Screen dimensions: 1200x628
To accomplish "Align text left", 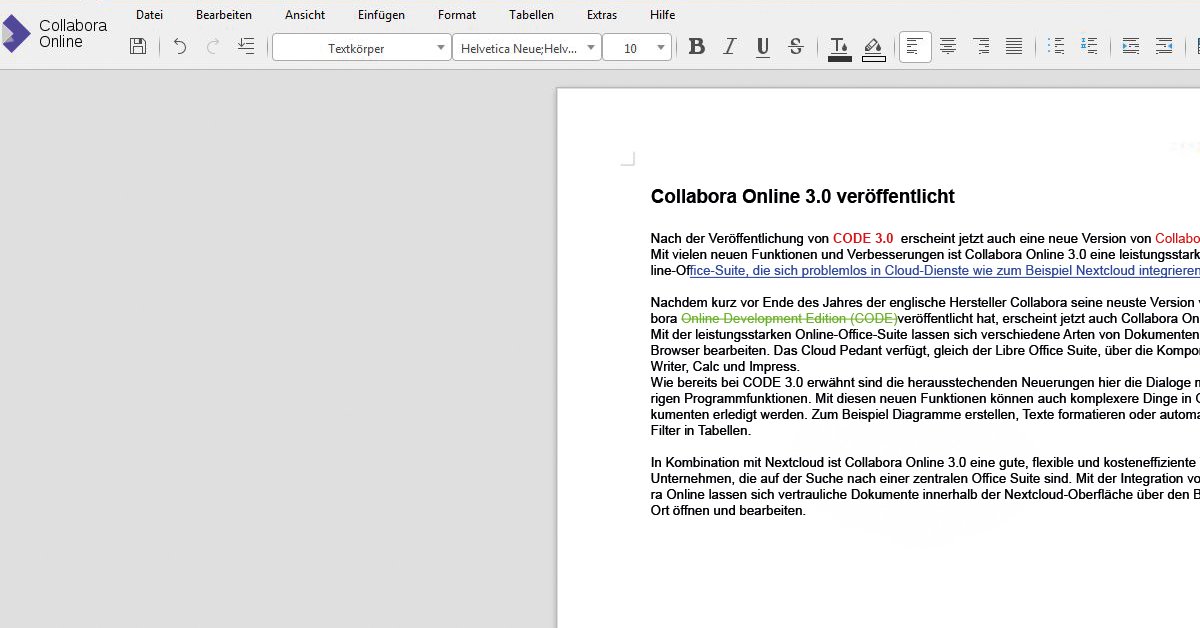I will (x=915, y=47).
